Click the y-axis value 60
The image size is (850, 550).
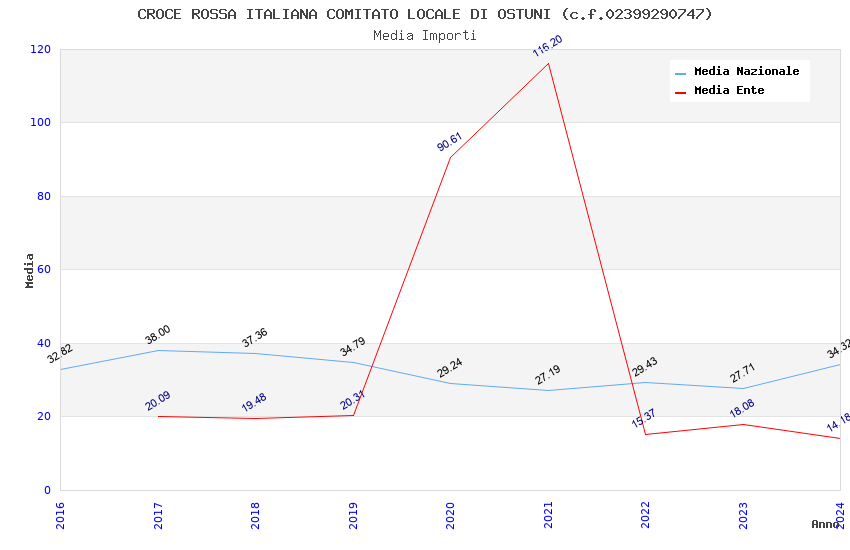[x=44, y=269]
